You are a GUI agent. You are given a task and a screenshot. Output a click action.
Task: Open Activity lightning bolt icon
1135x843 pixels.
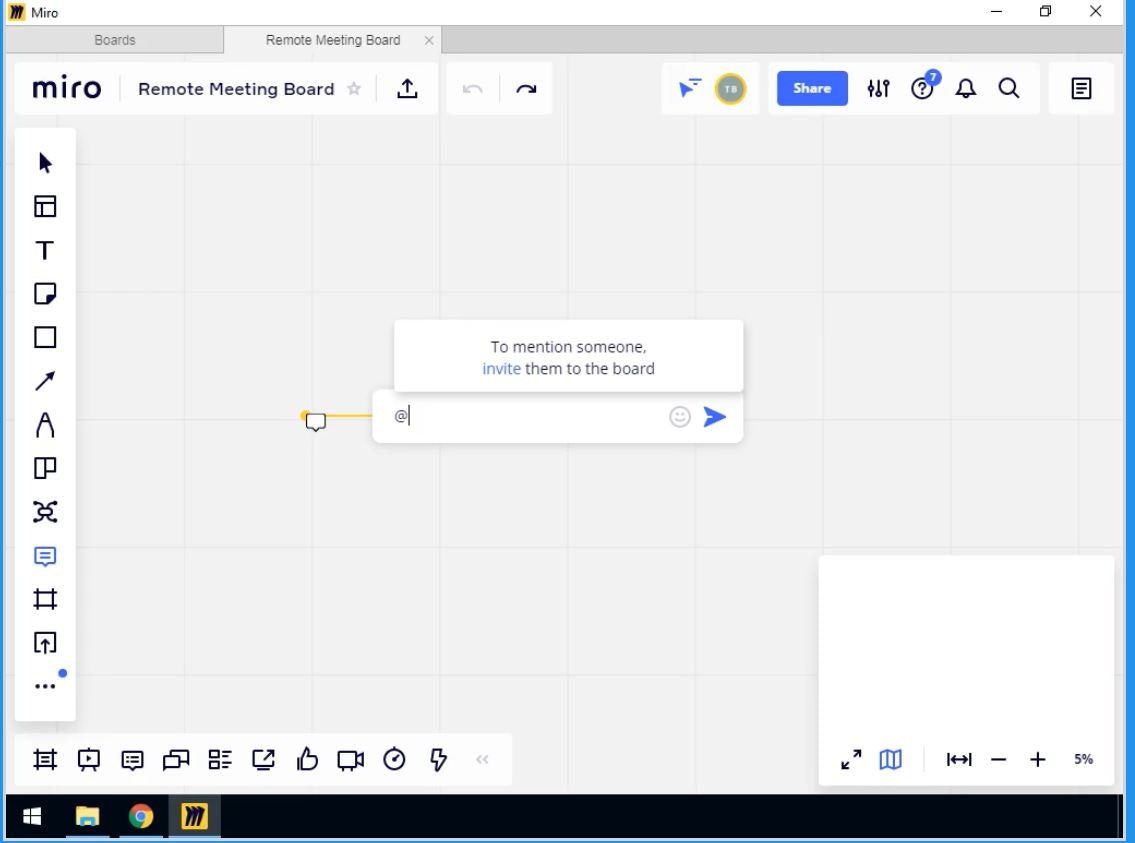(x=438, y=760)
